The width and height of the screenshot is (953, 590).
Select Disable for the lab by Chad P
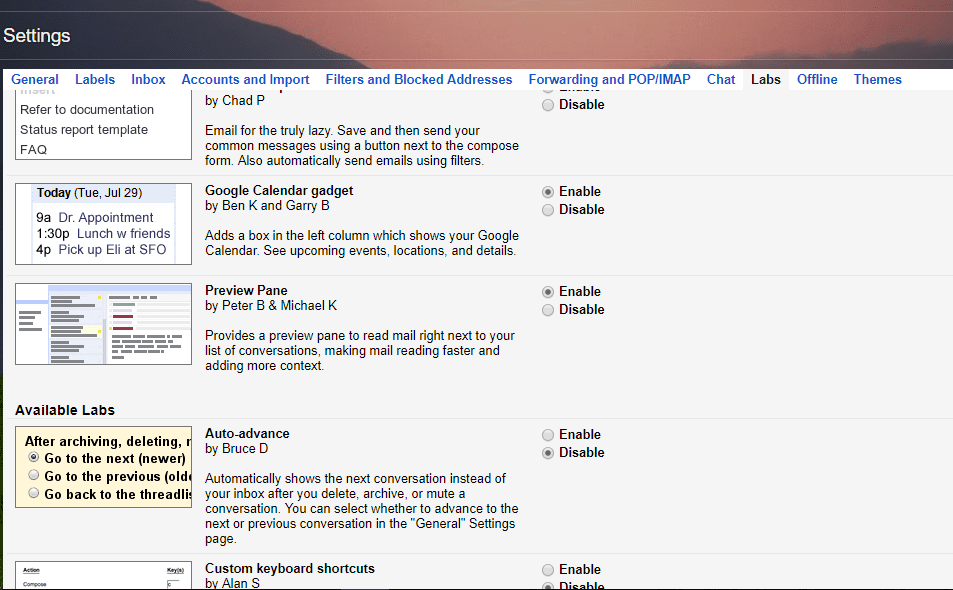tap(548, 105)
